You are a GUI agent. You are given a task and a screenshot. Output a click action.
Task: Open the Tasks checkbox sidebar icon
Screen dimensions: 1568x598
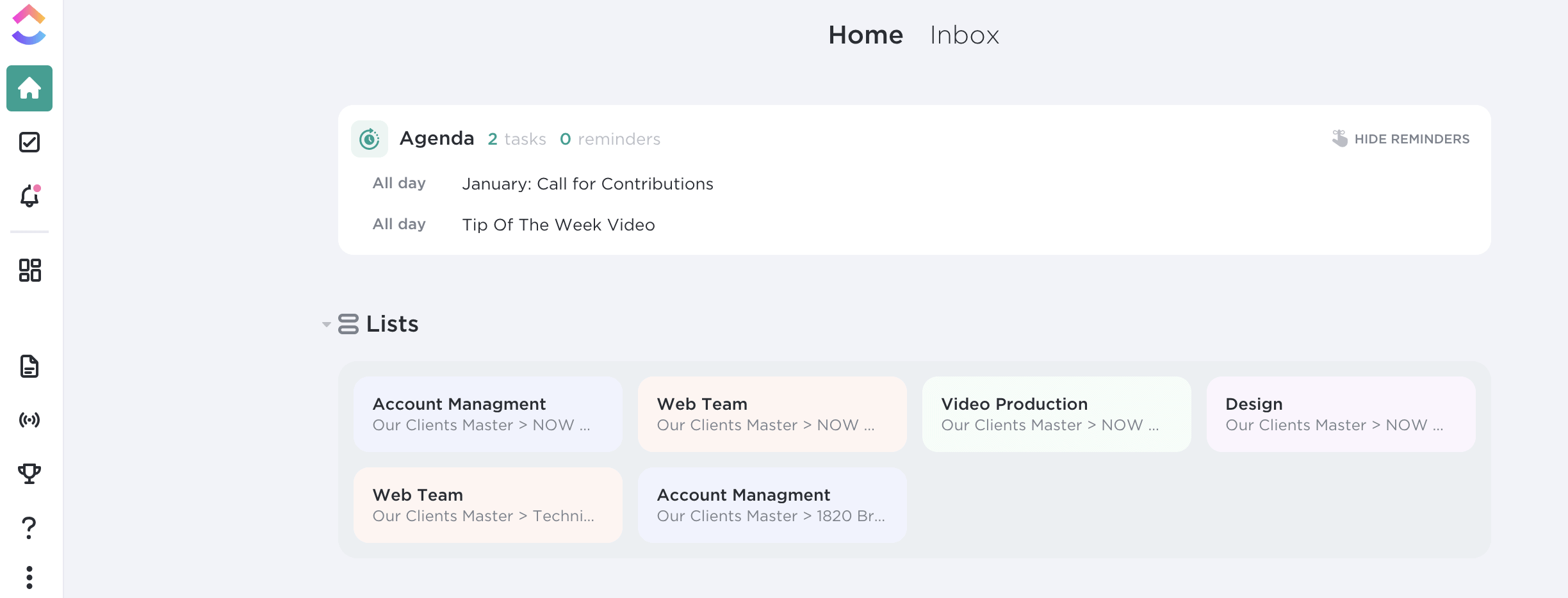coord(29,142)
